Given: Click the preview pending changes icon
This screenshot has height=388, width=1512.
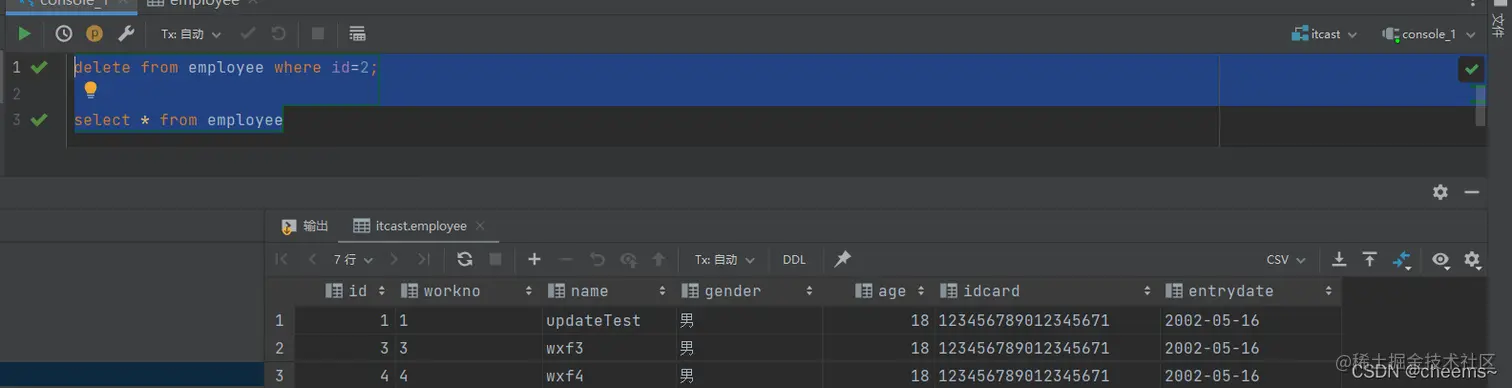Looking at the screenshot, I should pos(628,259).
